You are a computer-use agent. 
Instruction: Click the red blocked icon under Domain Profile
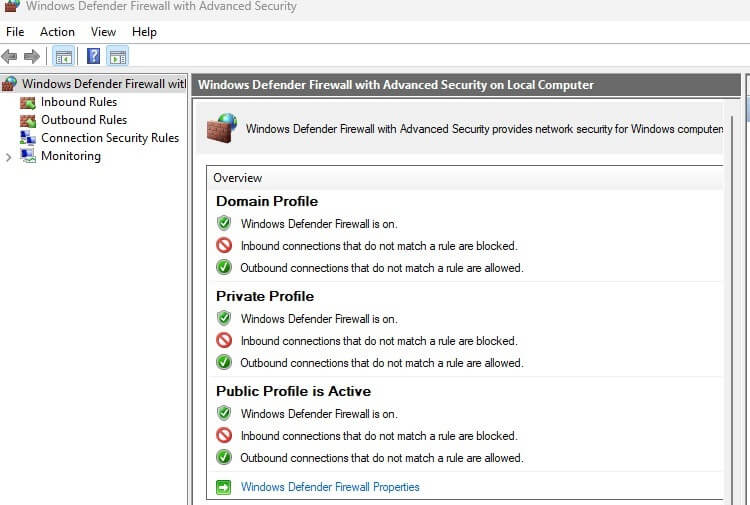224,245
